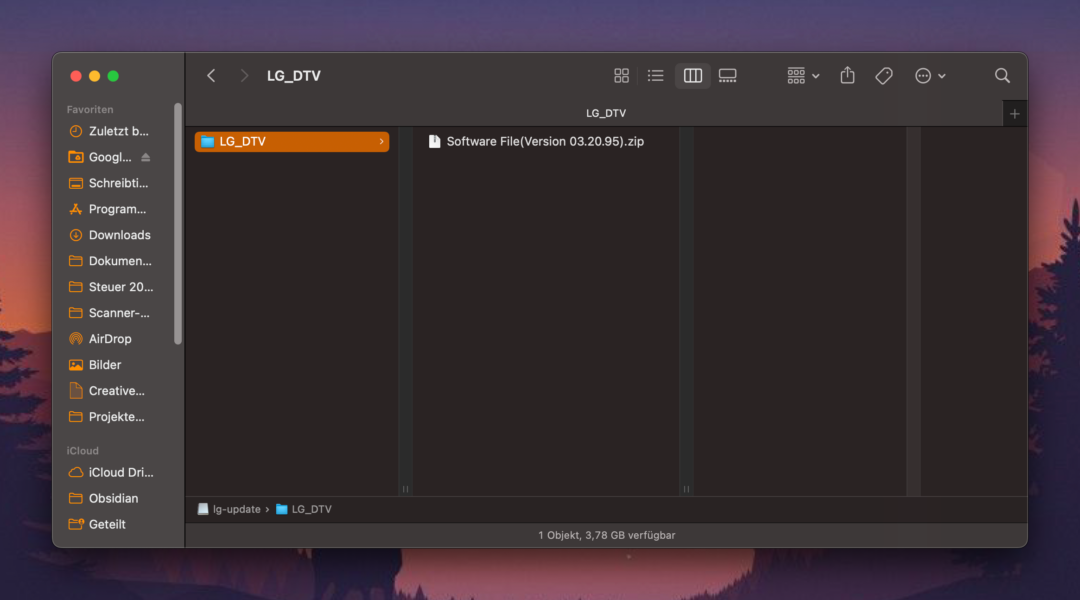Open the search magnifier icon
This screenshot has height=600, width=1080.
(x=1002, y=76)
